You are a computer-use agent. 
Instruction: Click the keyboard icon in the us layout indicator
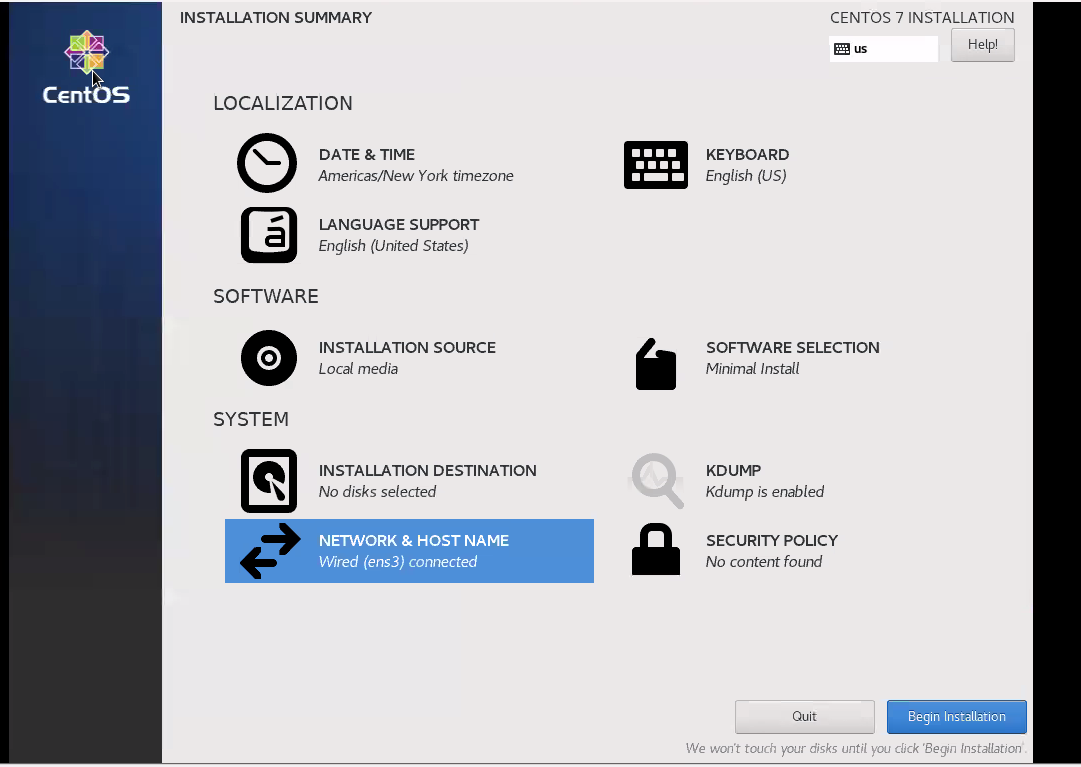click(x=842, y=49)
